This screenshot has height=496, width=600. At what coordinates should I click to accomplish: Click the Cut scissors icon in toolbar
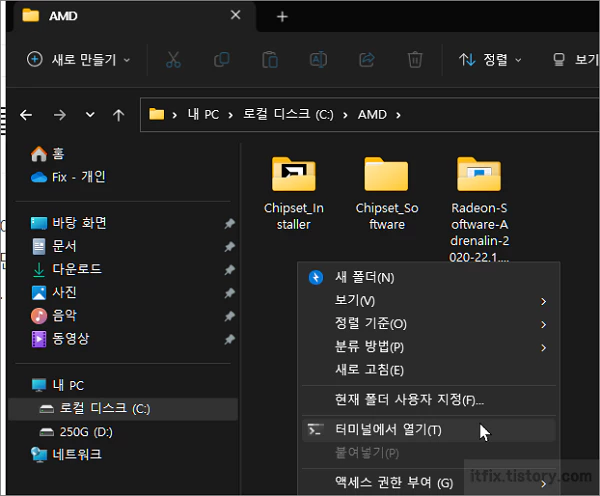pyautogui.click(x=173, y=60)
